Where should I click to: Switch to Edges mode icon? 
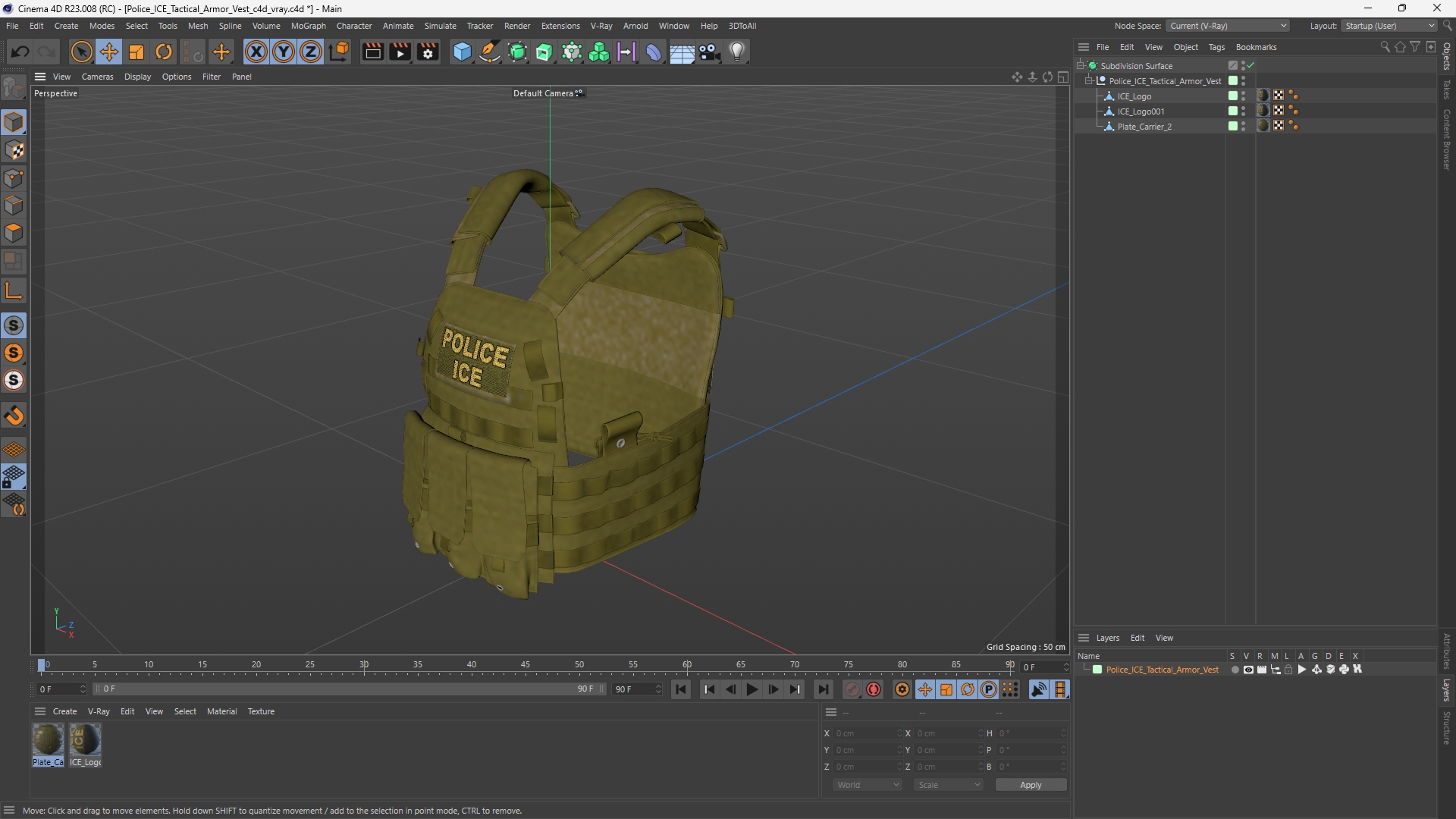[14, 206]
